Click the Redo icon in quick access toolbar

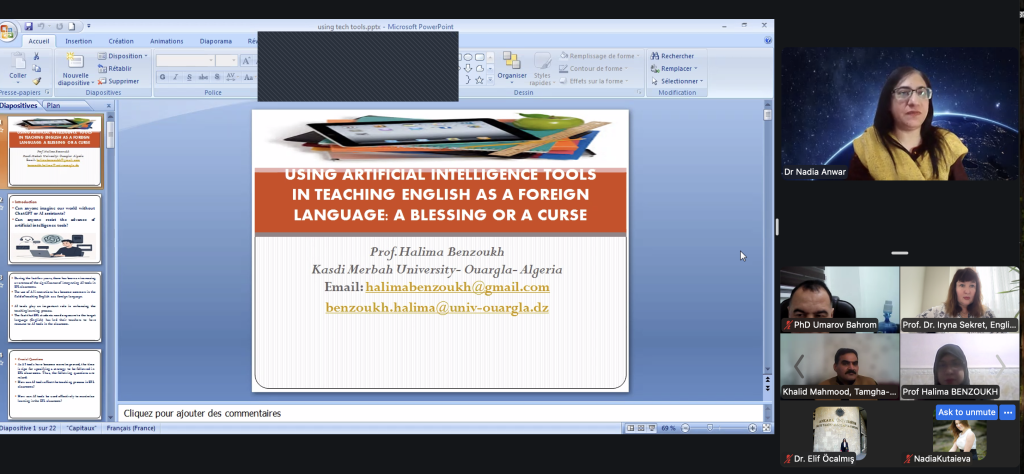(x=59, y=27)
